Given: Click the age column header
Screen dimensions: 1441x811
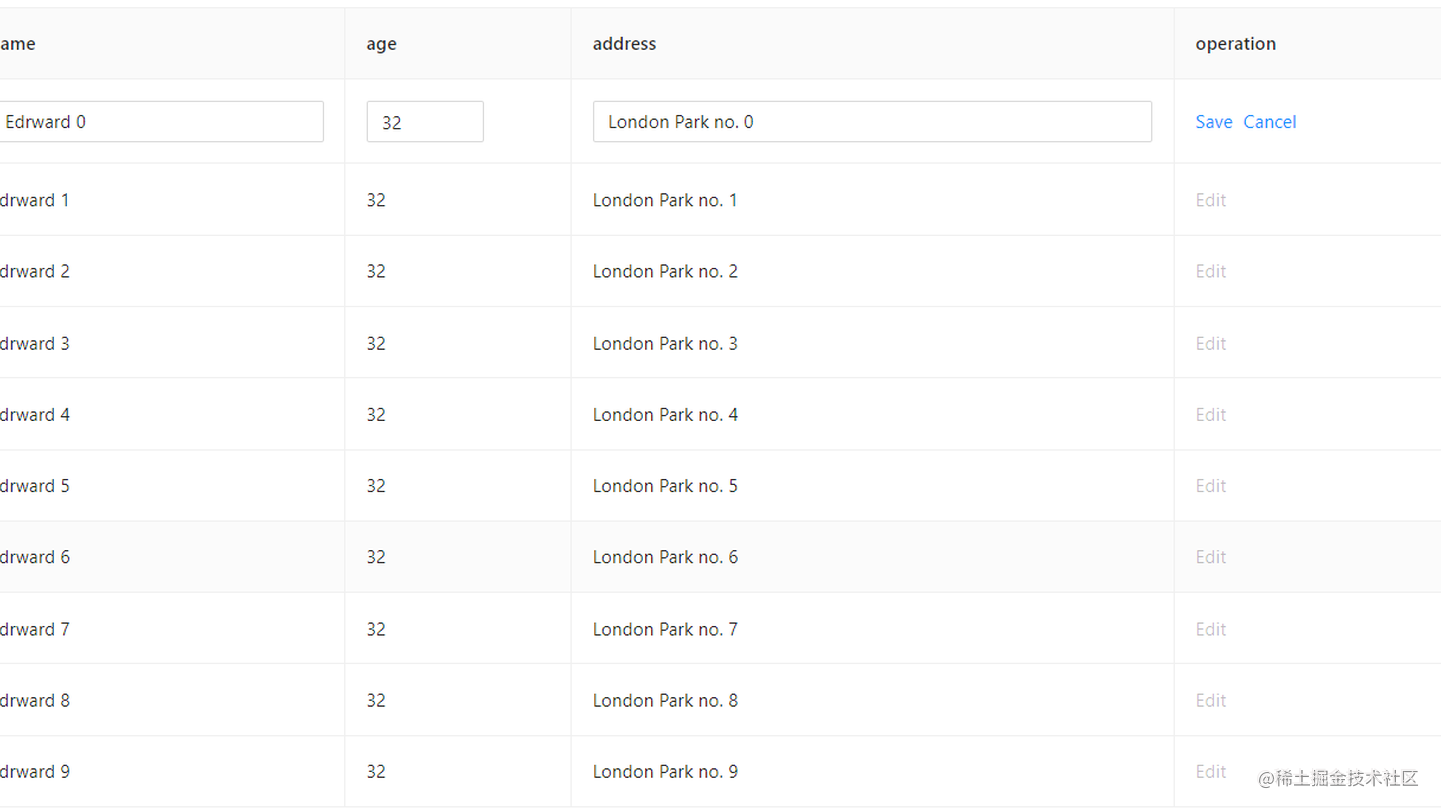Looking at the screenshot, I should tap(381, 43).
